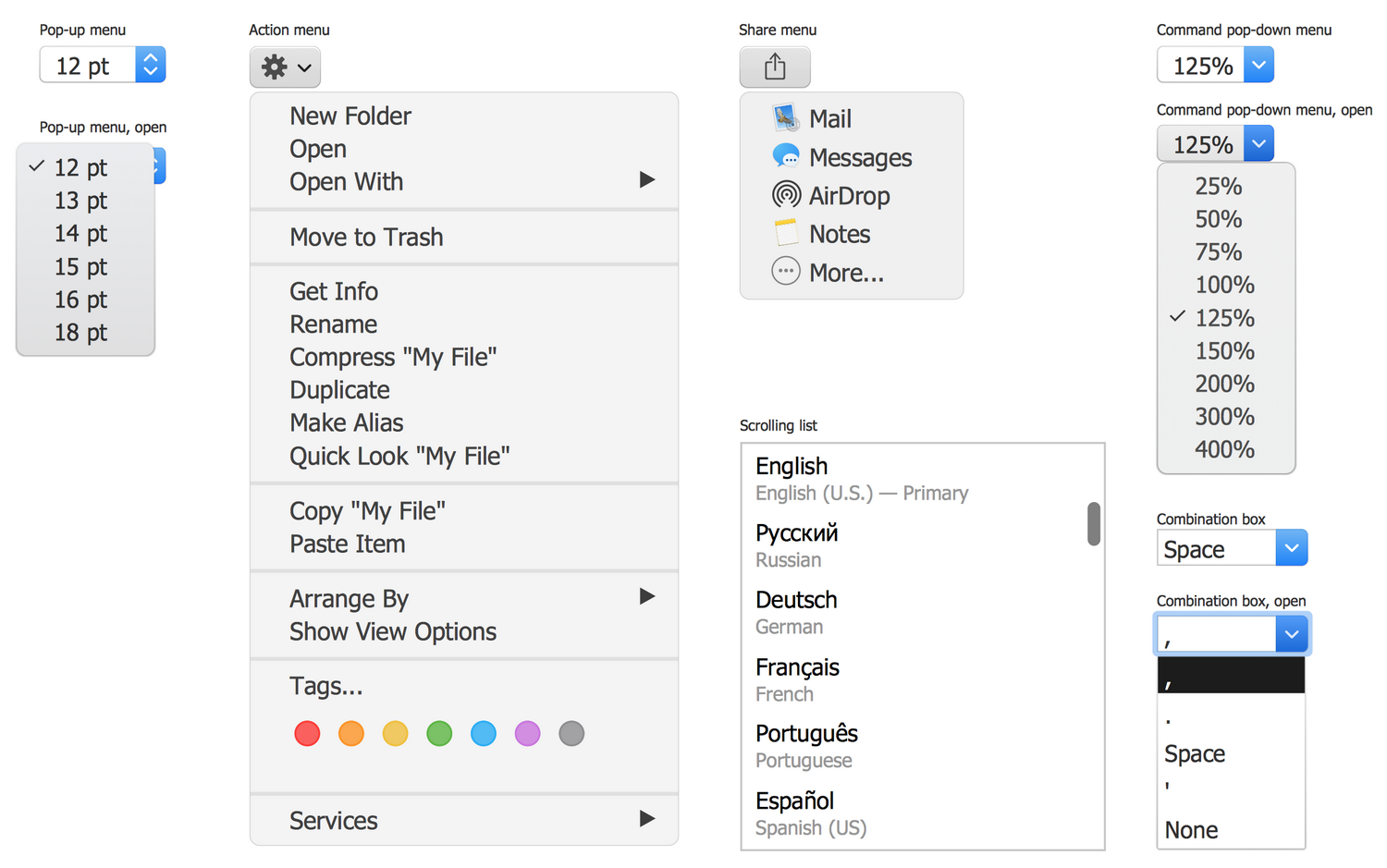Select the checked 12 pt option

[x=80, y=167]
